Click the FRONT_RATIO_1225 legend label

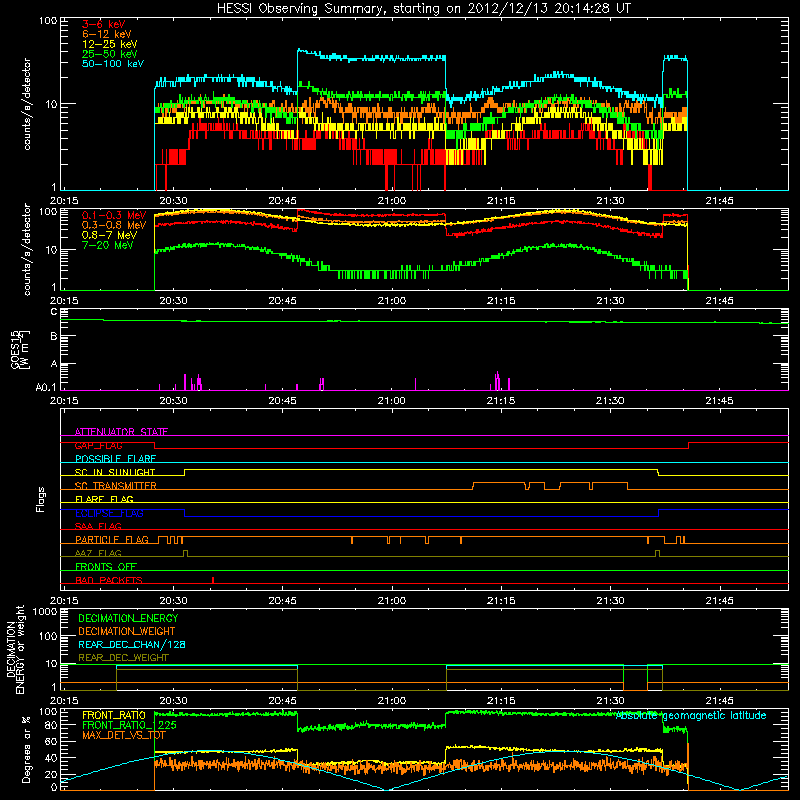pos(130,725)
